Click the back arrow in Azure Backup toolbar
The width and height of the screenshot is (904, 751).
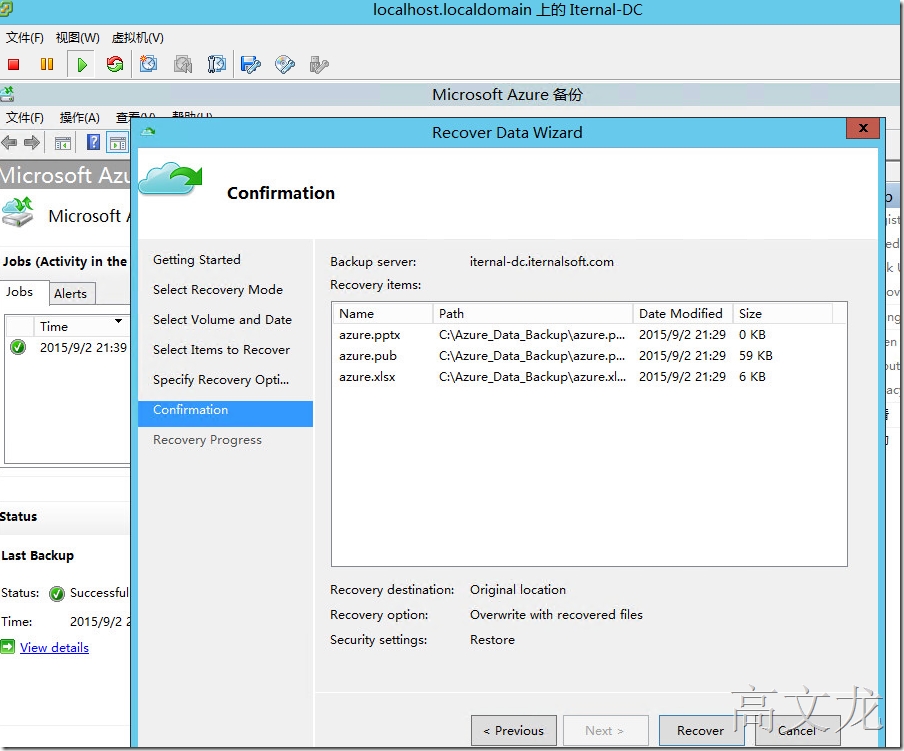[x=9, y=142]
